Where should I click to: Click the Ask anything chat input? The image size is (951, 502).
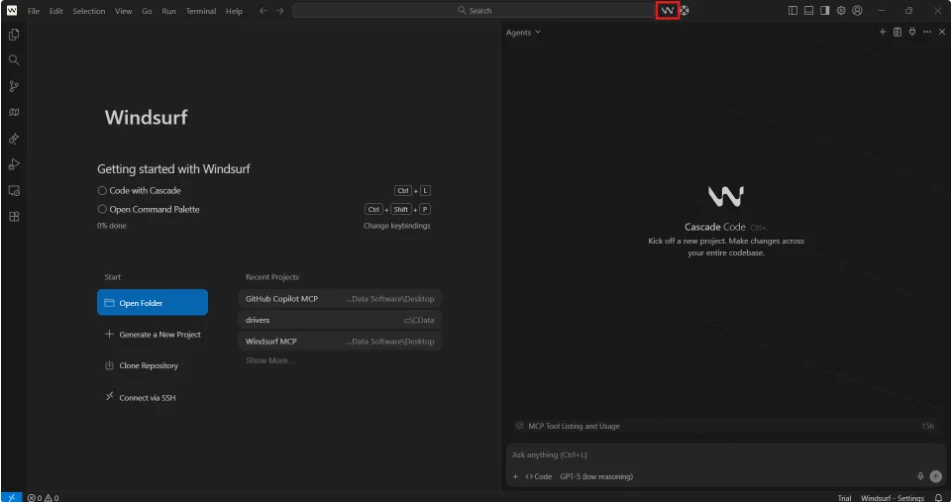coord(725,455)
